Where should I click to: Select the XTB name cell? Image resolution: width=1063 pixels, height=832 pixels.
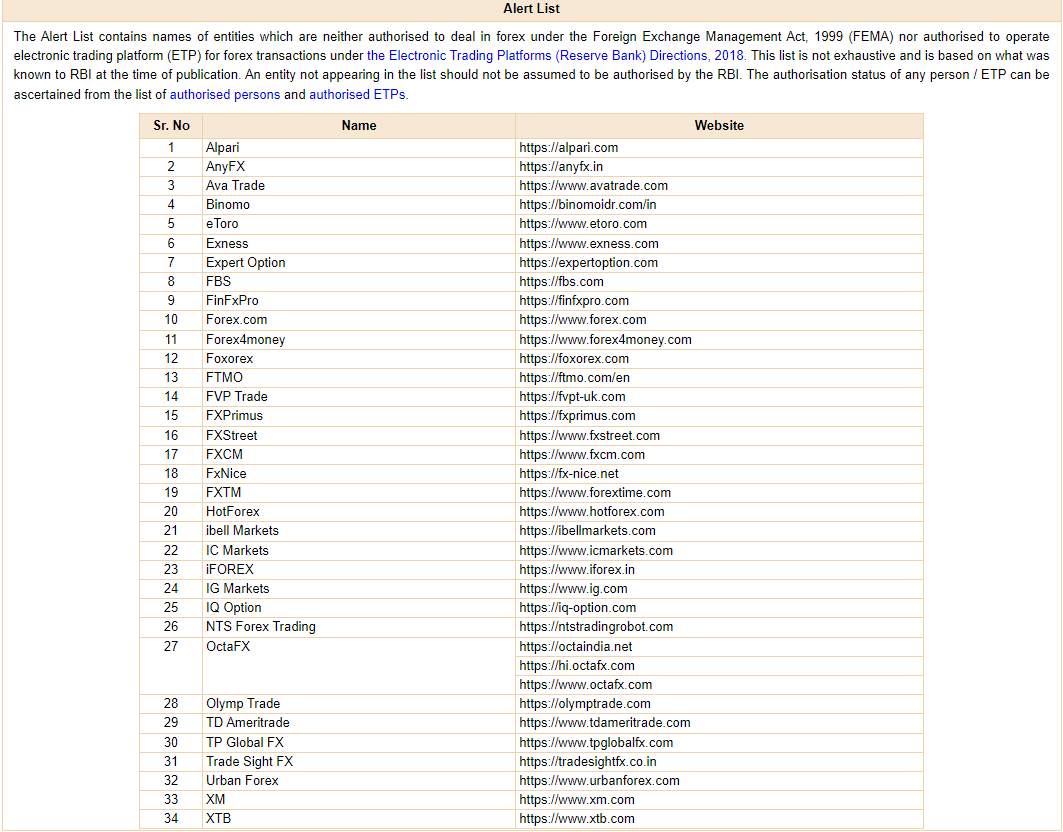click(x=359, y=818)
